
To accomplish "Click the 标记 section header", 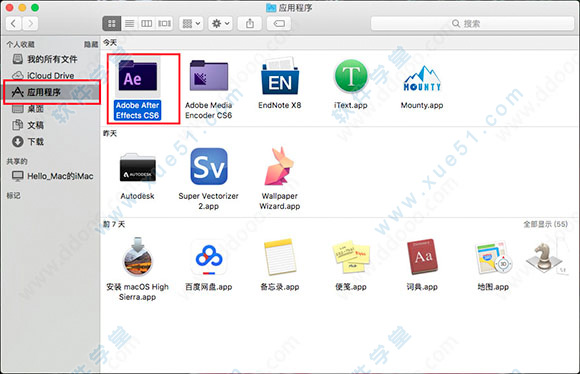I will coord(14,196).
